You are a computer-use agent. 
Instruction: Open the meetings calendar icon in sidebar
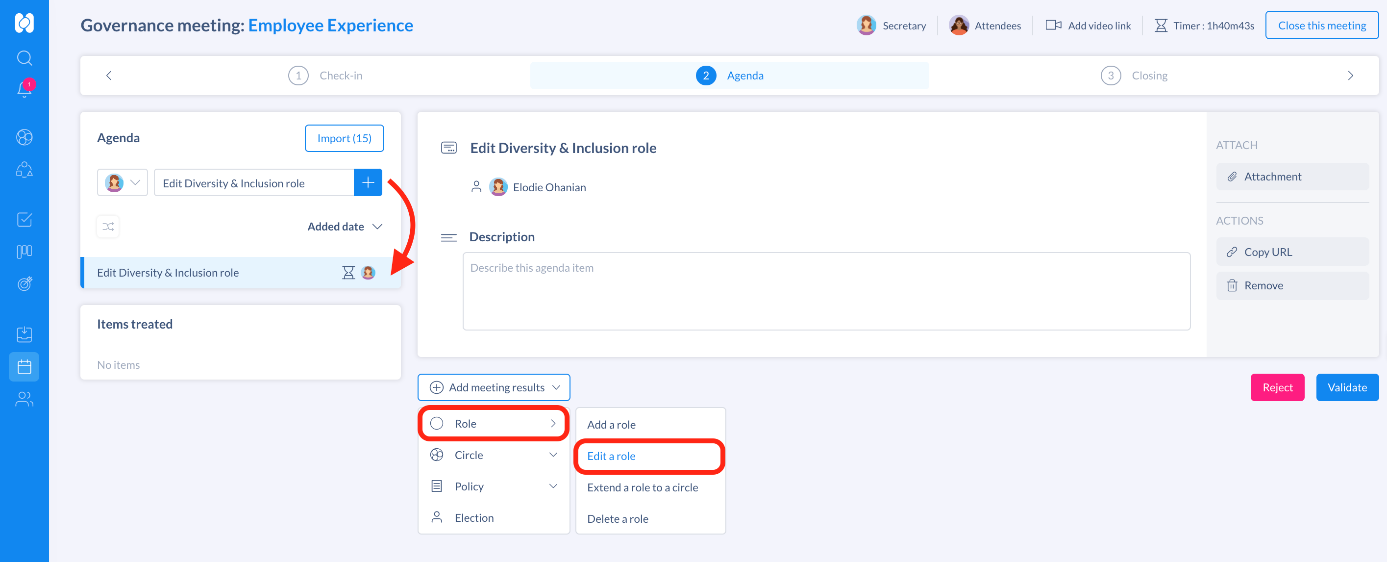24,367
